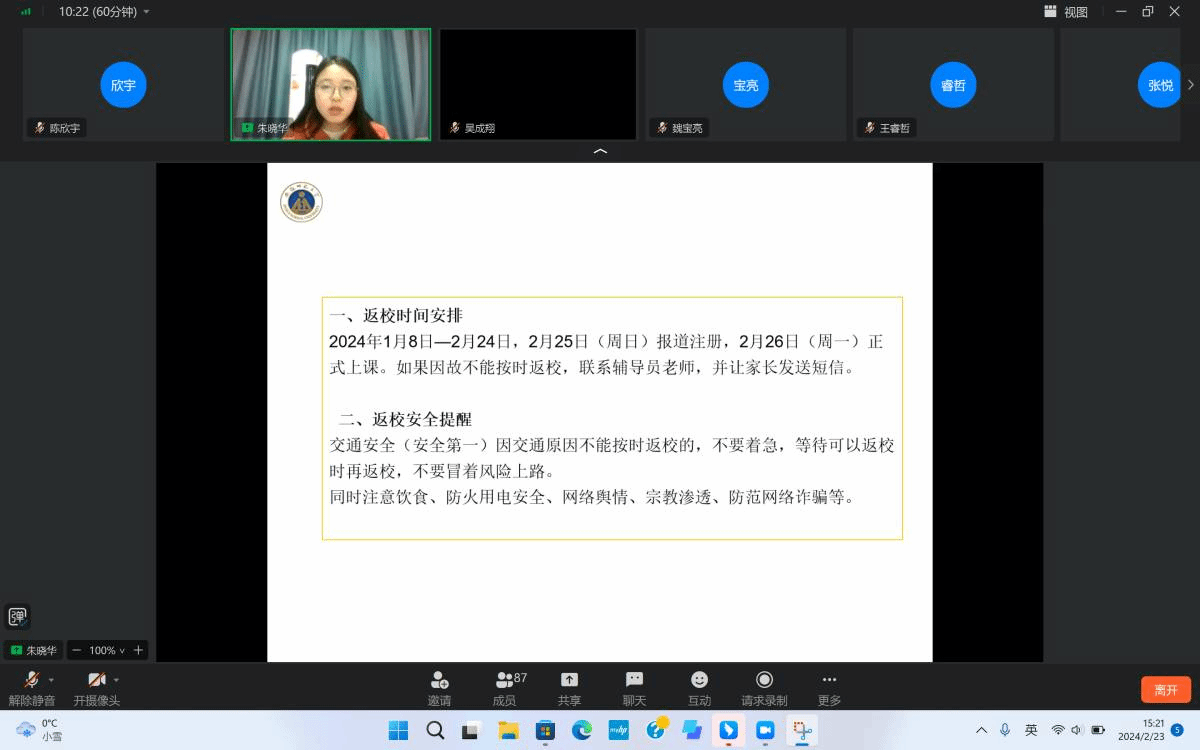Screen dimensions: 1200x750
Task: Show the 成员 members list
Action: (505, 688)
